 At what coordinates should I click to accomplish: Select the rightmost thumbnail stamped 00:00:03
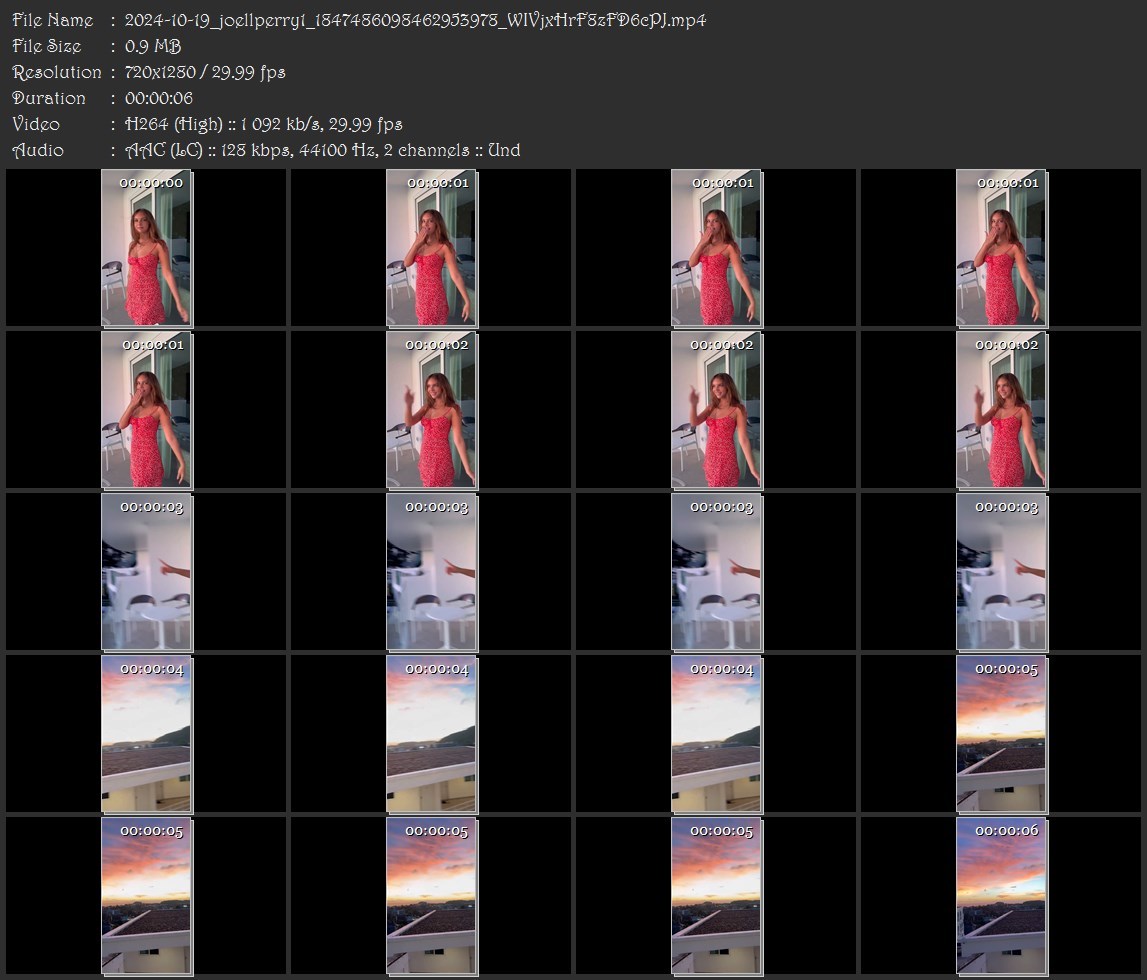[x=1001, y=572]
